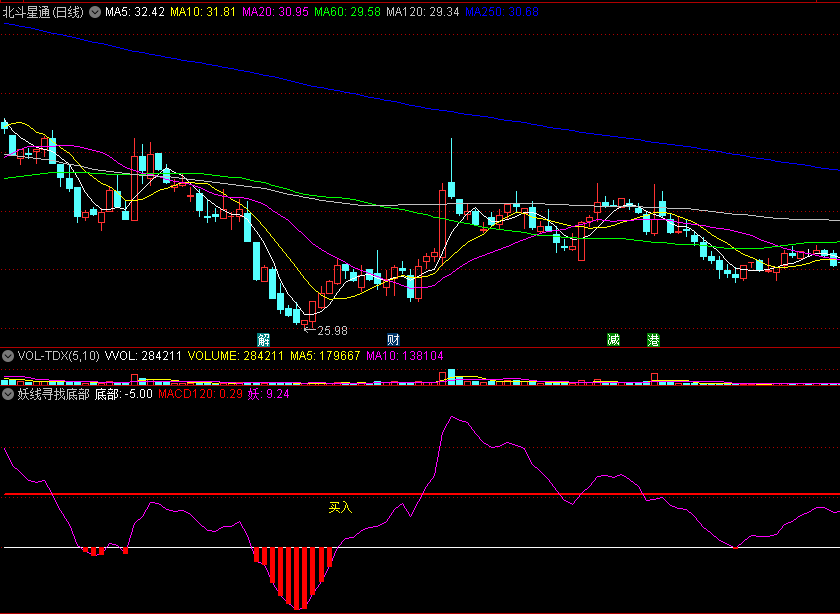The width and height of the screenshot is (840, 614).
Task: Expand the main chart indicator dropdown next to 北斗星通
Action: click(x=95, y=12)
